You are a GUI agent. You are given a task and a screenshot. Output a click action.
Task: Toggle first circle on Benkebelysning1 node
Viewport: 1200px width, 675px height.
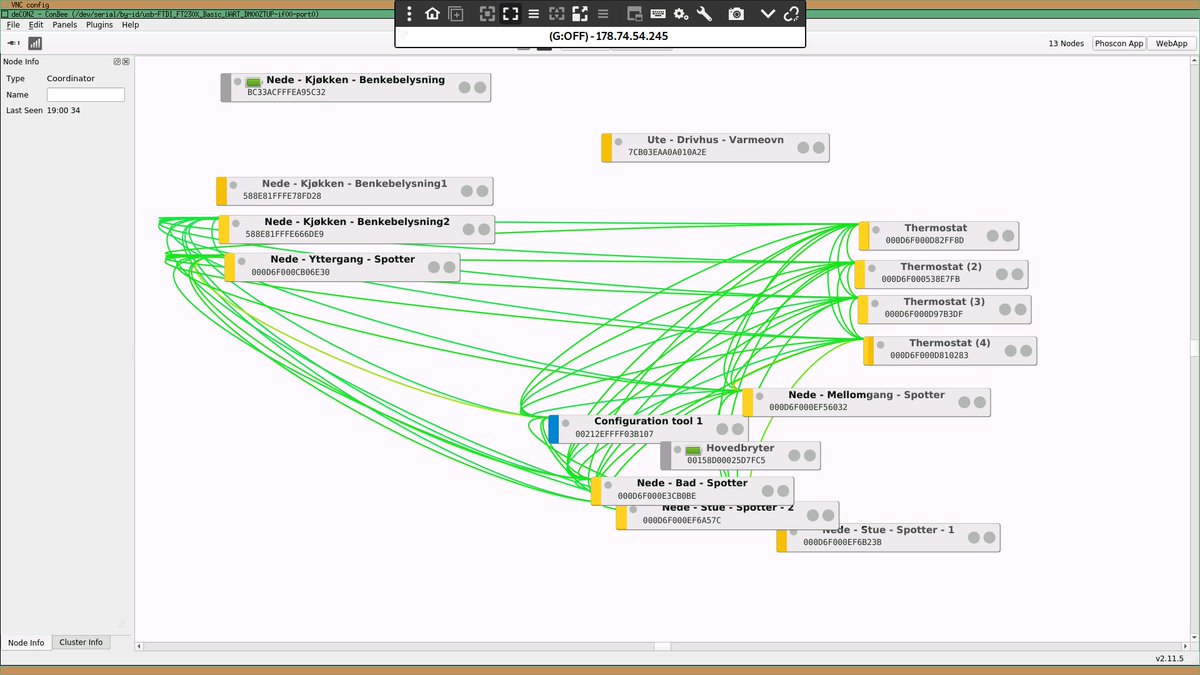pyautogui.click(x=467, y=192)
